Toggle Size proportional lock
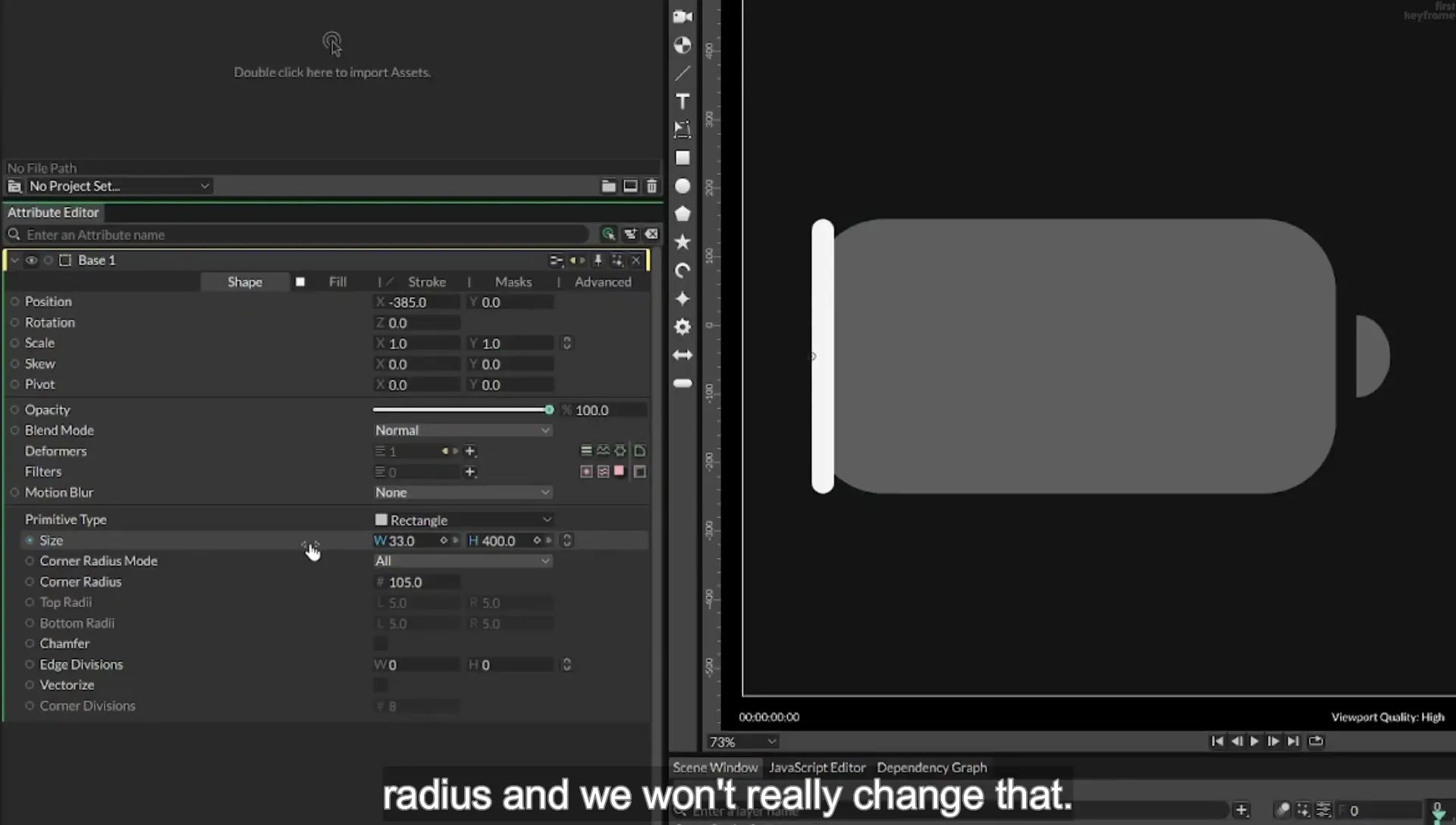The width and height of the screenshot is (1456, 825). click(x=566, y=541)
